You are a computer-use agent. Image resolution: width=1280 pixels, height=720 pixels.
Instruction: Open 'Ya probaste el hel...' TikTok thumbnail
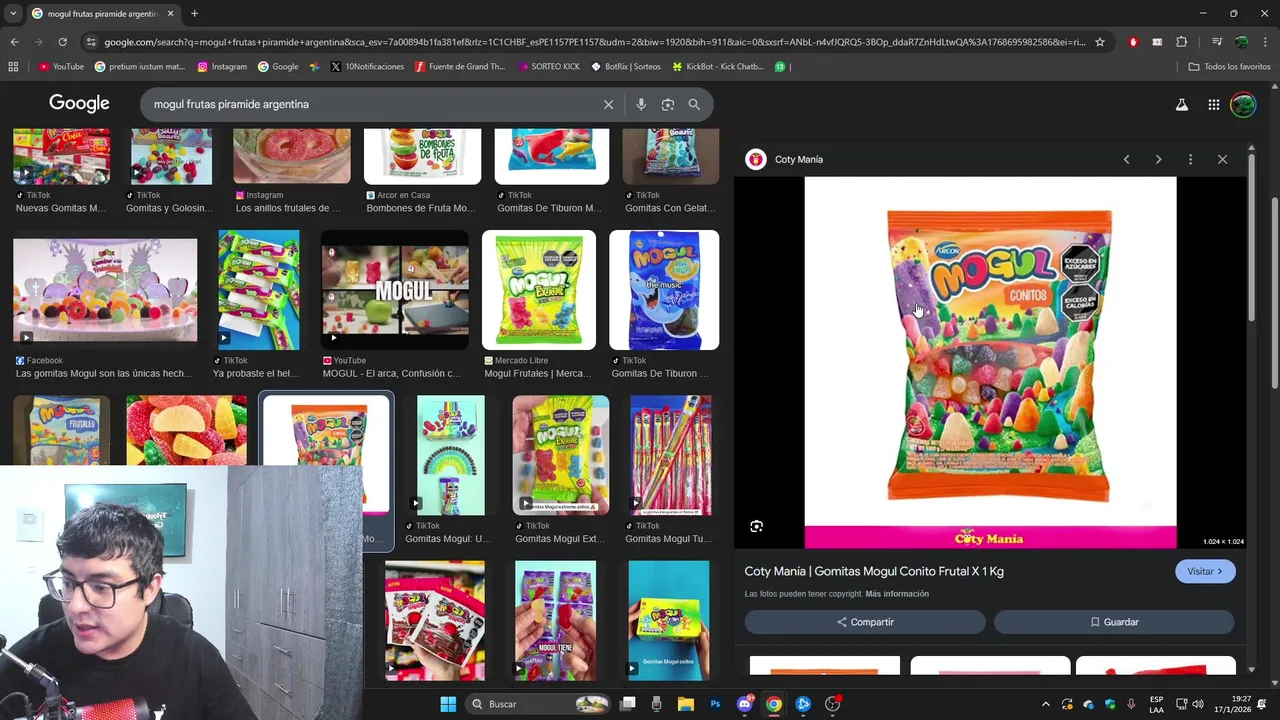[x=258, y=290]
